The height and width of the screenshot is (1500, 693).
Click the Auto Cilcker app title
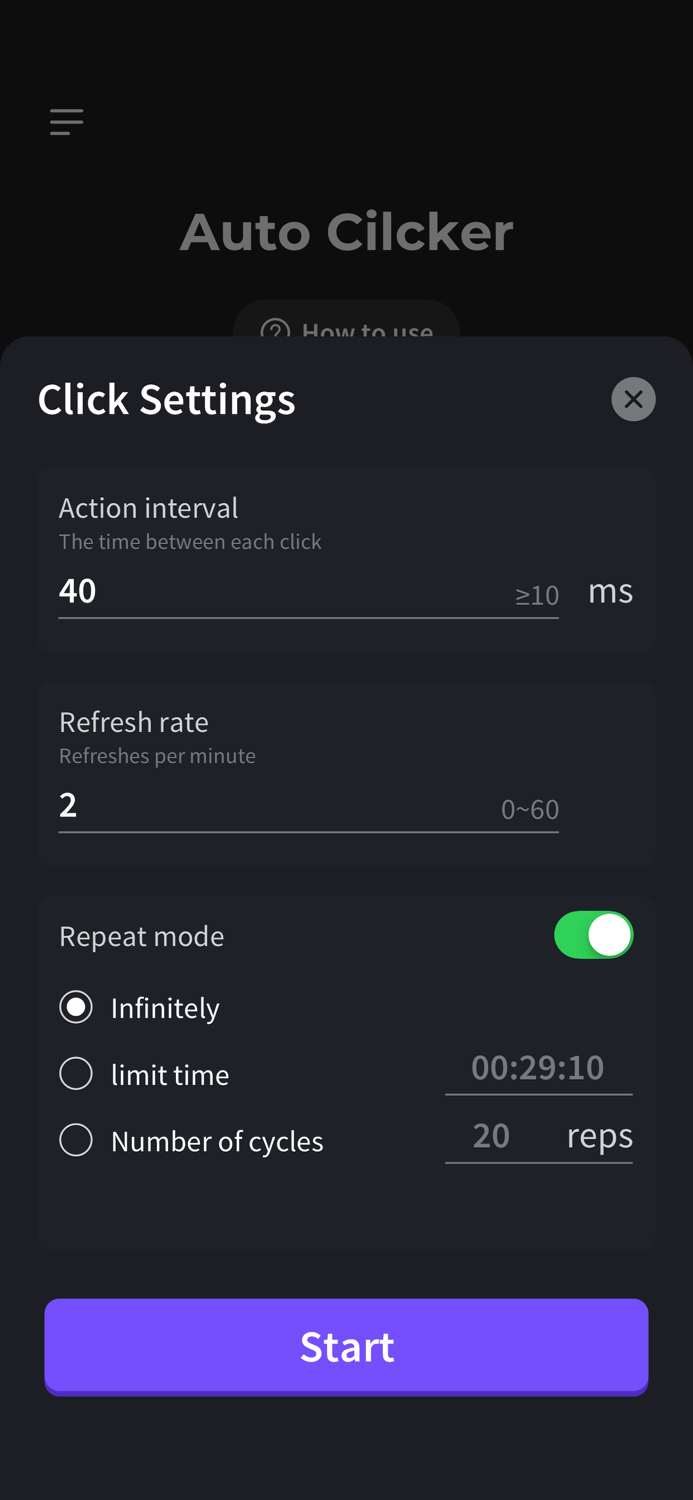pos(346,231)
